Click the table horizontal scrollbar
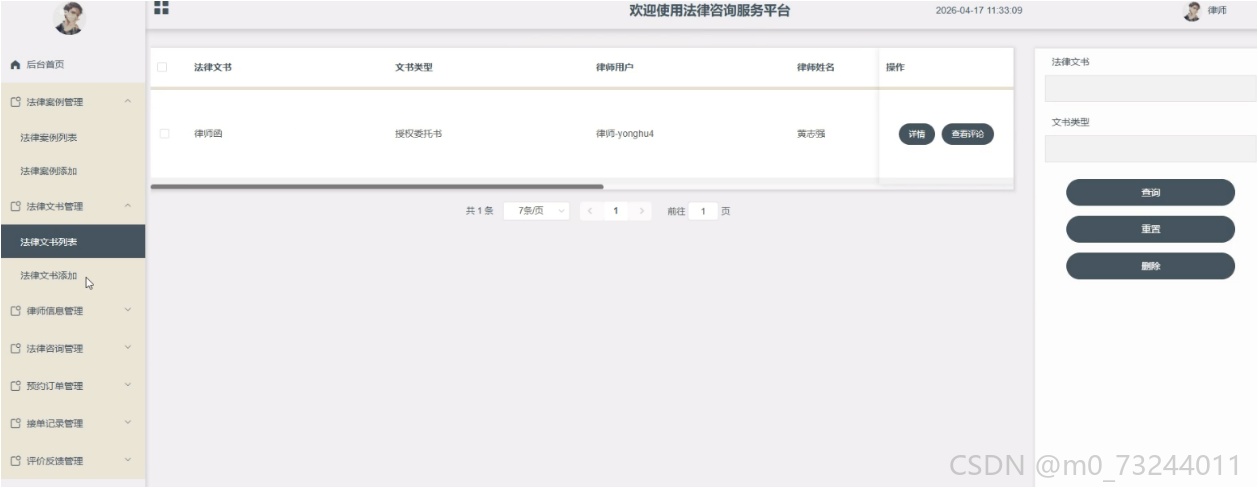Image resolution: width=1258 pixels, height=488 pixels. coord(377,186)
